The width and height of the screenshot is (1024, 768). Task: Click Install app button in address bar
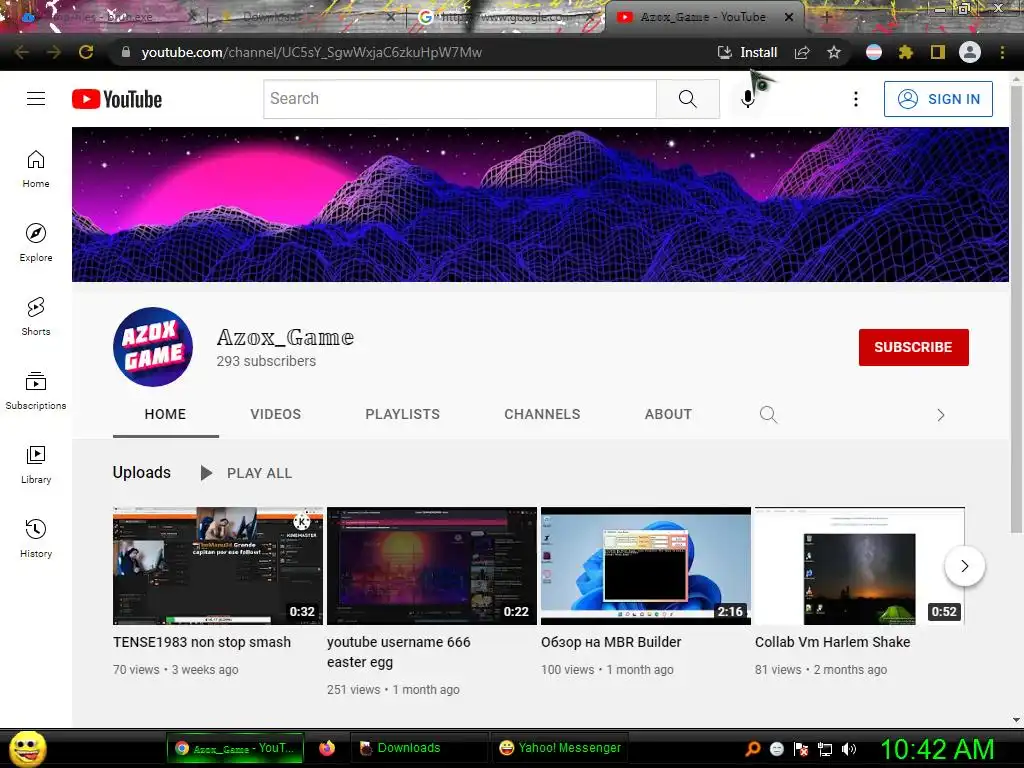[x=747, y=52]
